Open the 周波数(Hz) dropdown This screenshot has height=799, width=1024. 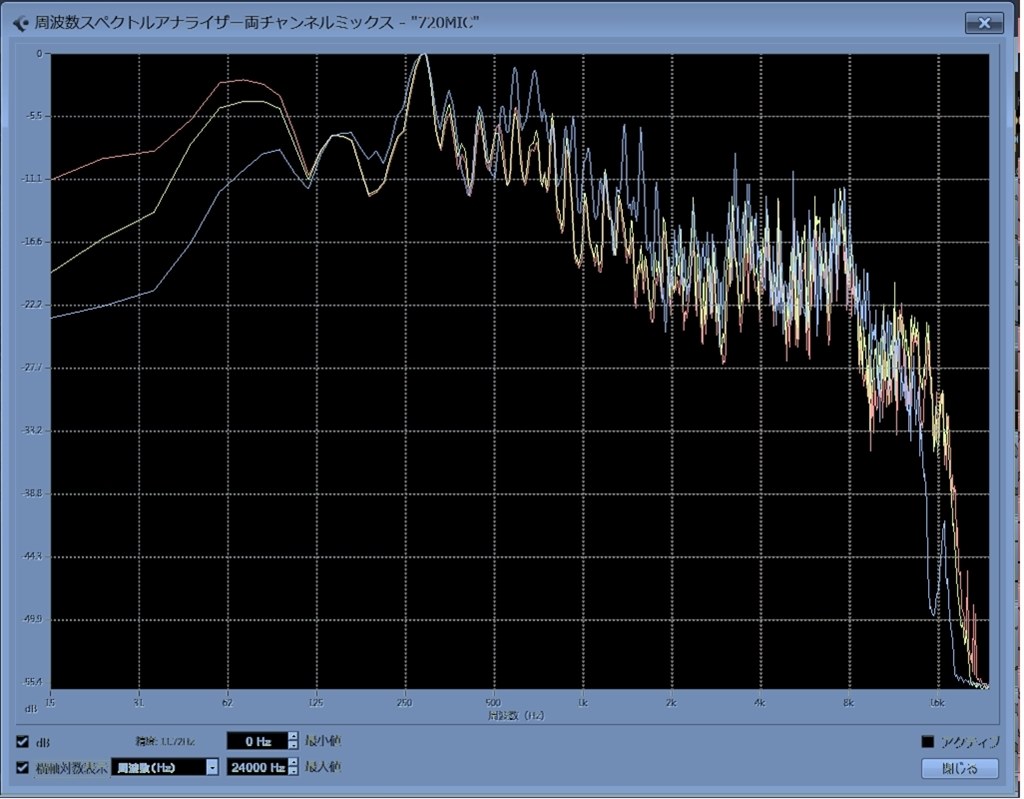(x=165, y=767)
